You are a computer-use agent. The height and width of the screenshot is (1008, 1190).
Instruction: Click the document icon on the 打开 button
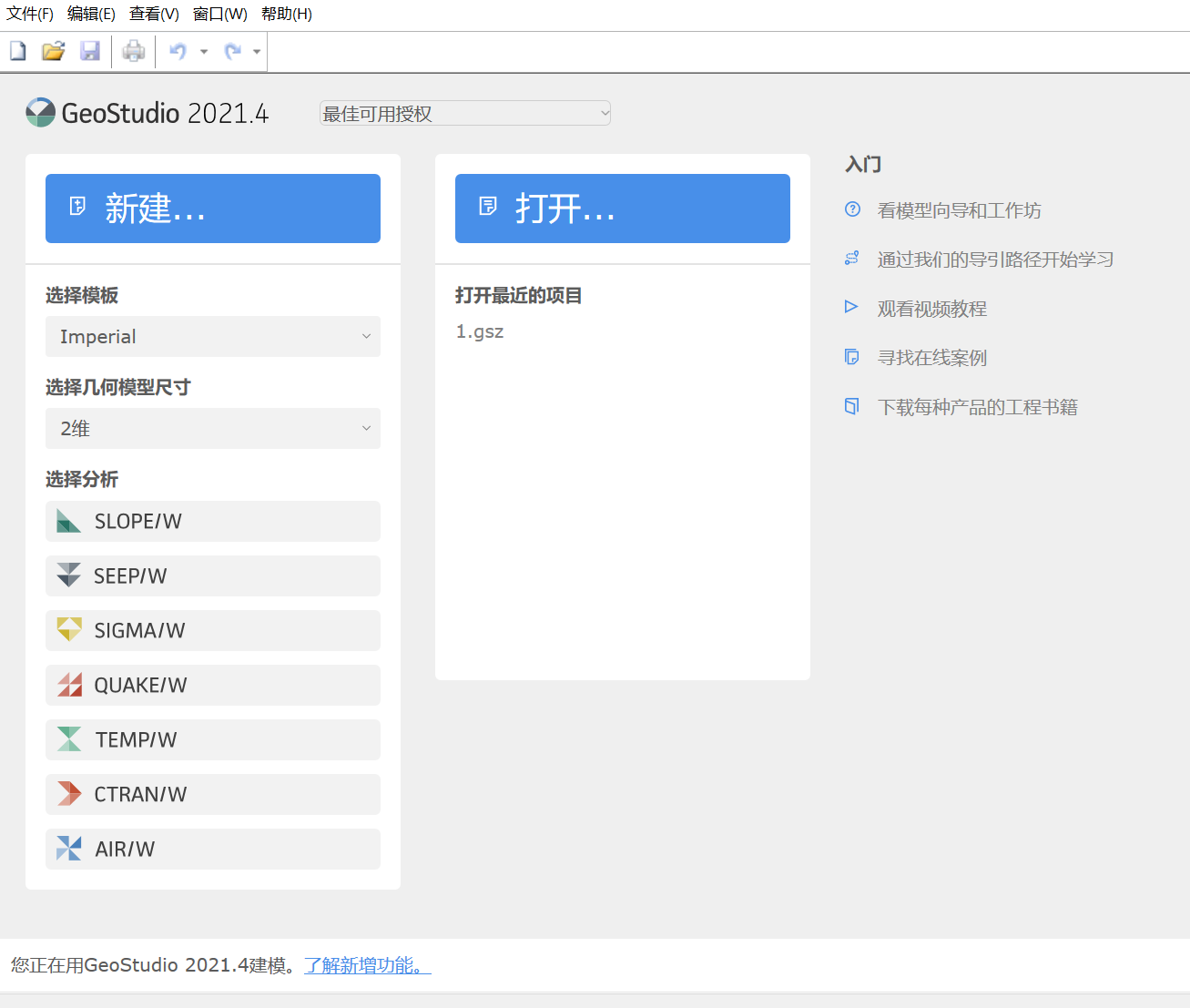488,207
